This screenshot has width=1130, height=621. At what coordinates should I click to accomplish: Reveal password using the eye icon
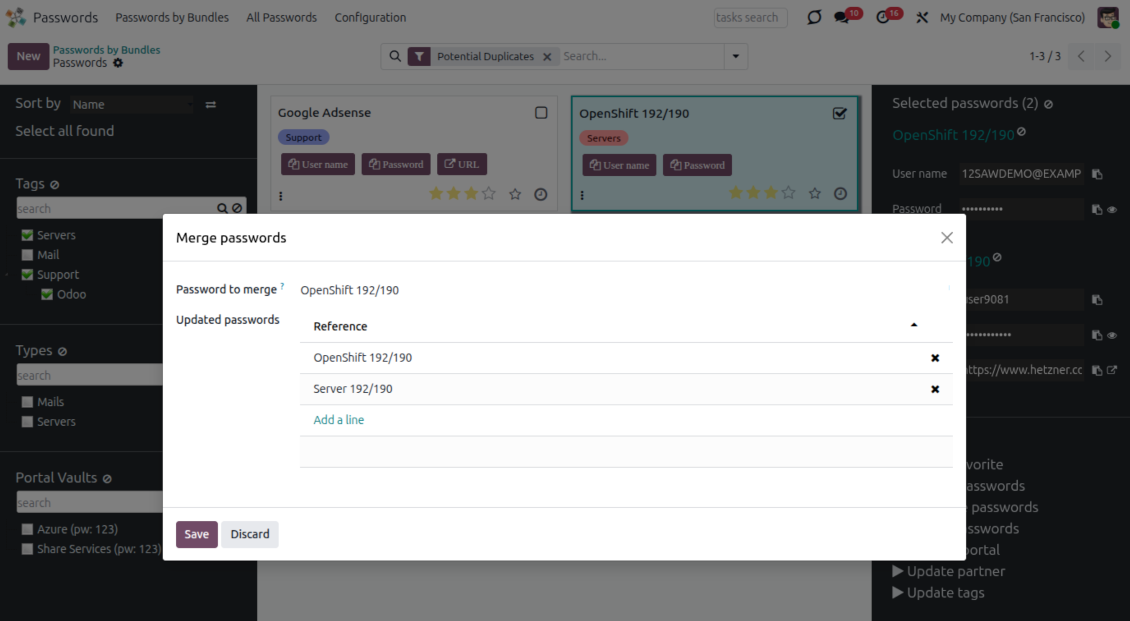click(x=1112, y=210)
